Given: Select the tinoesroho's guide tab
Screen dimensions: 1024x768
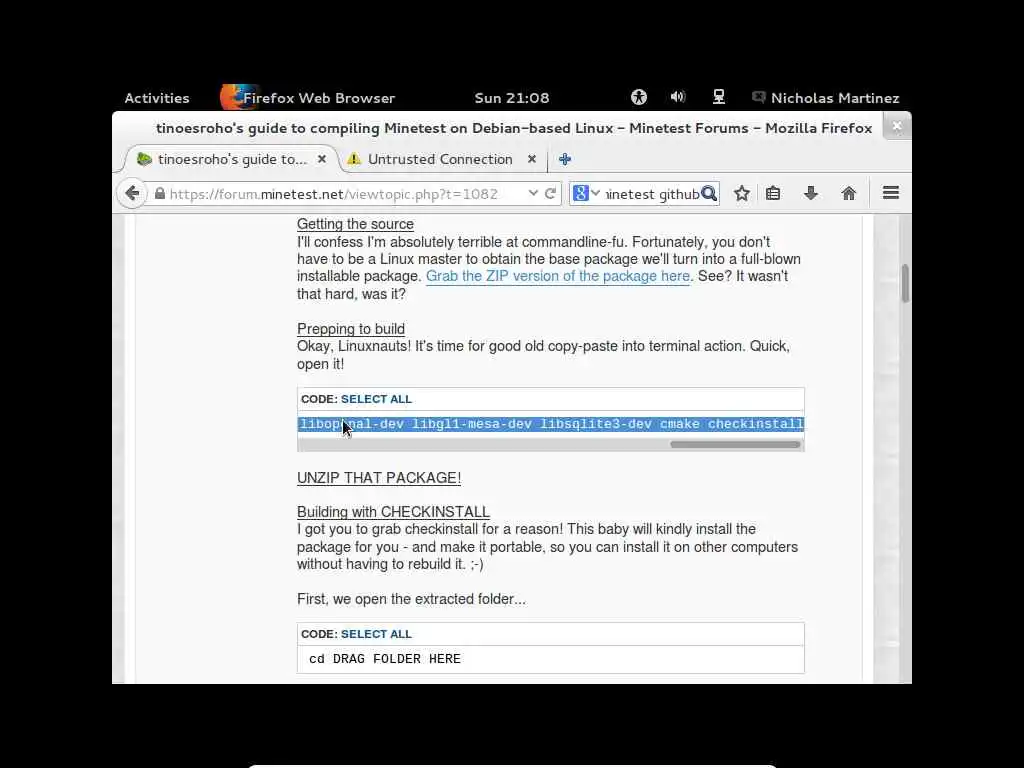Looking at the screenshot, I should click(x=232, y=159).
